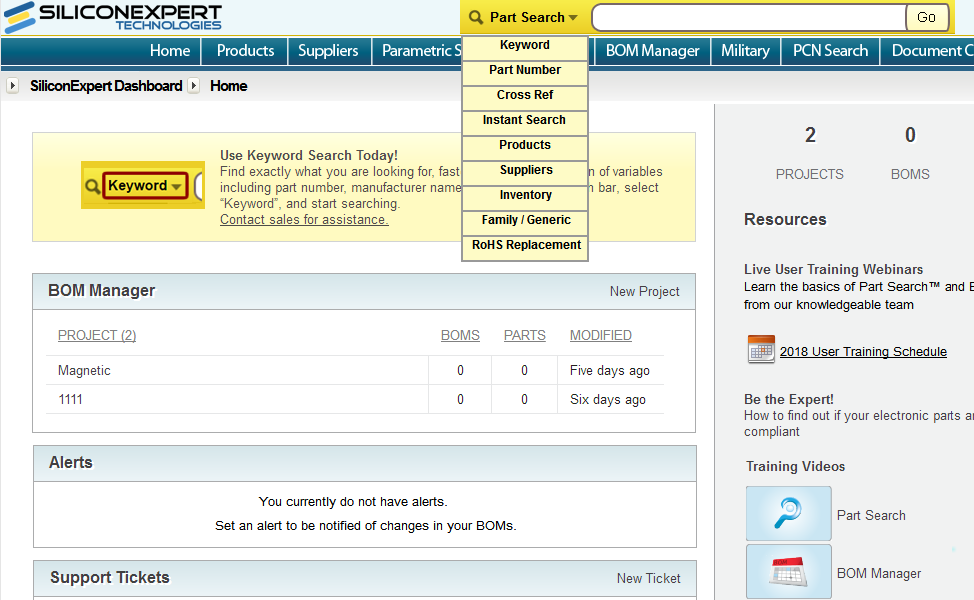This screenshot has width=974, height=600.
Task: Open the PCN Search navigation tab
Action: click(x=831, y=51)
